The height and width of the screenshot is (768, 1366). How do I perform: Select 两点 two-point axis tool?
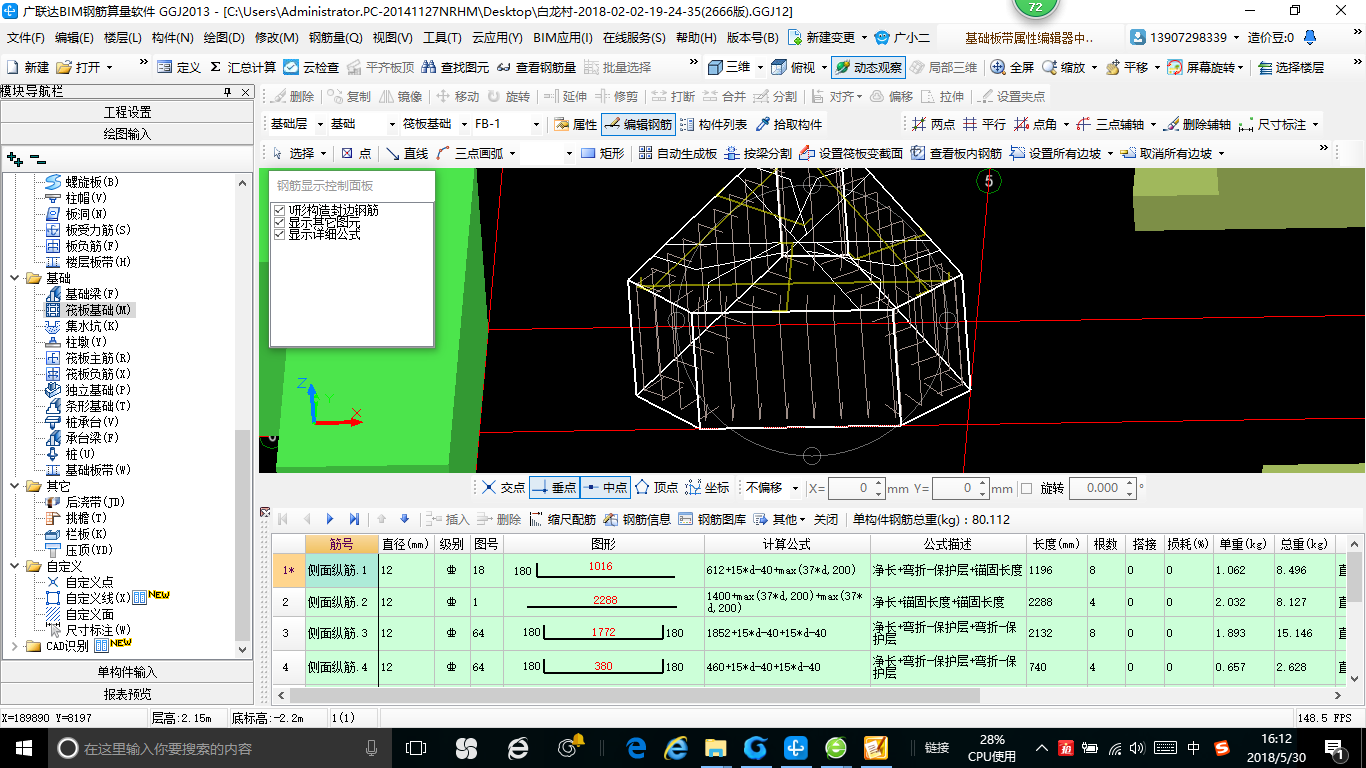point(934,125)
